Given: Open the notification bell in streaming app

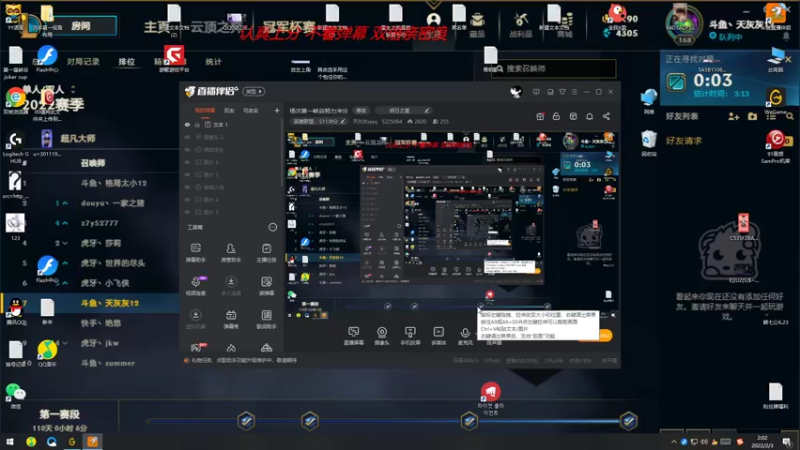Looking at the screenshot, I should pos(589,116).
